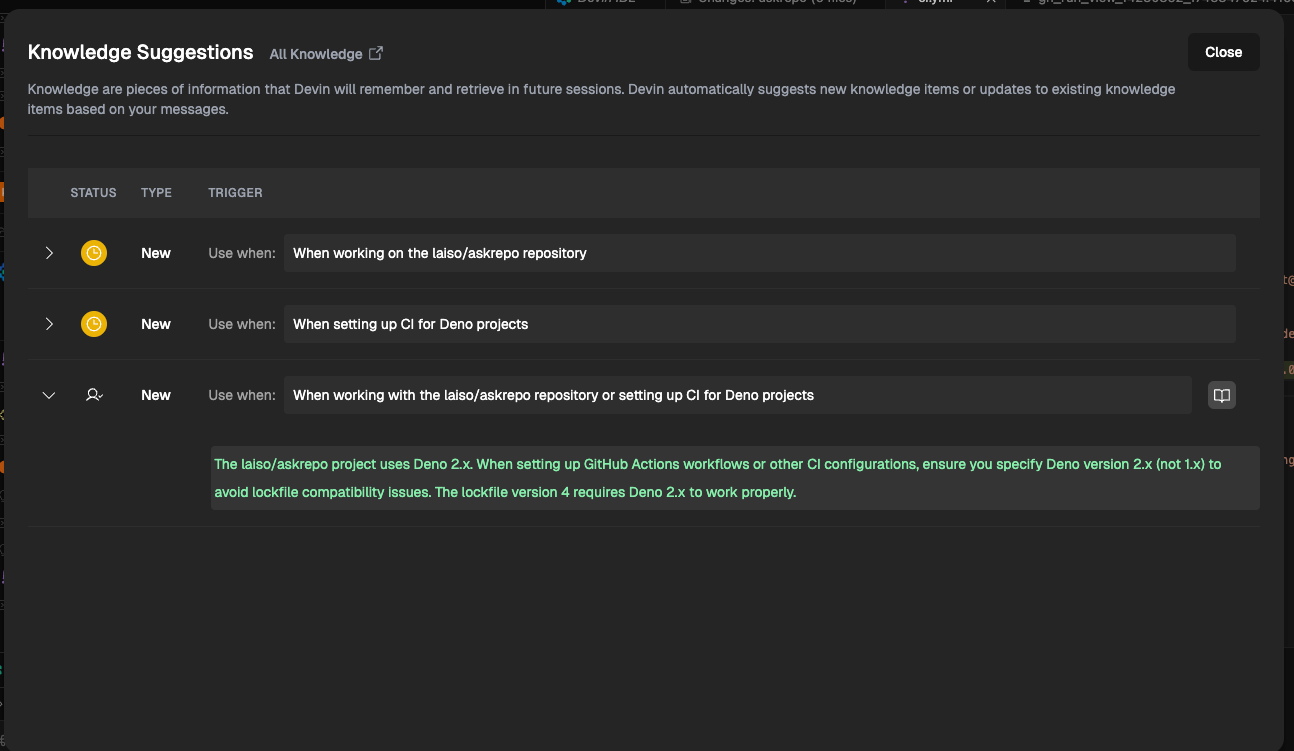
Task: Click pending clock status icon for laiso/askrepo row
Action: click(x=93, y=253)
